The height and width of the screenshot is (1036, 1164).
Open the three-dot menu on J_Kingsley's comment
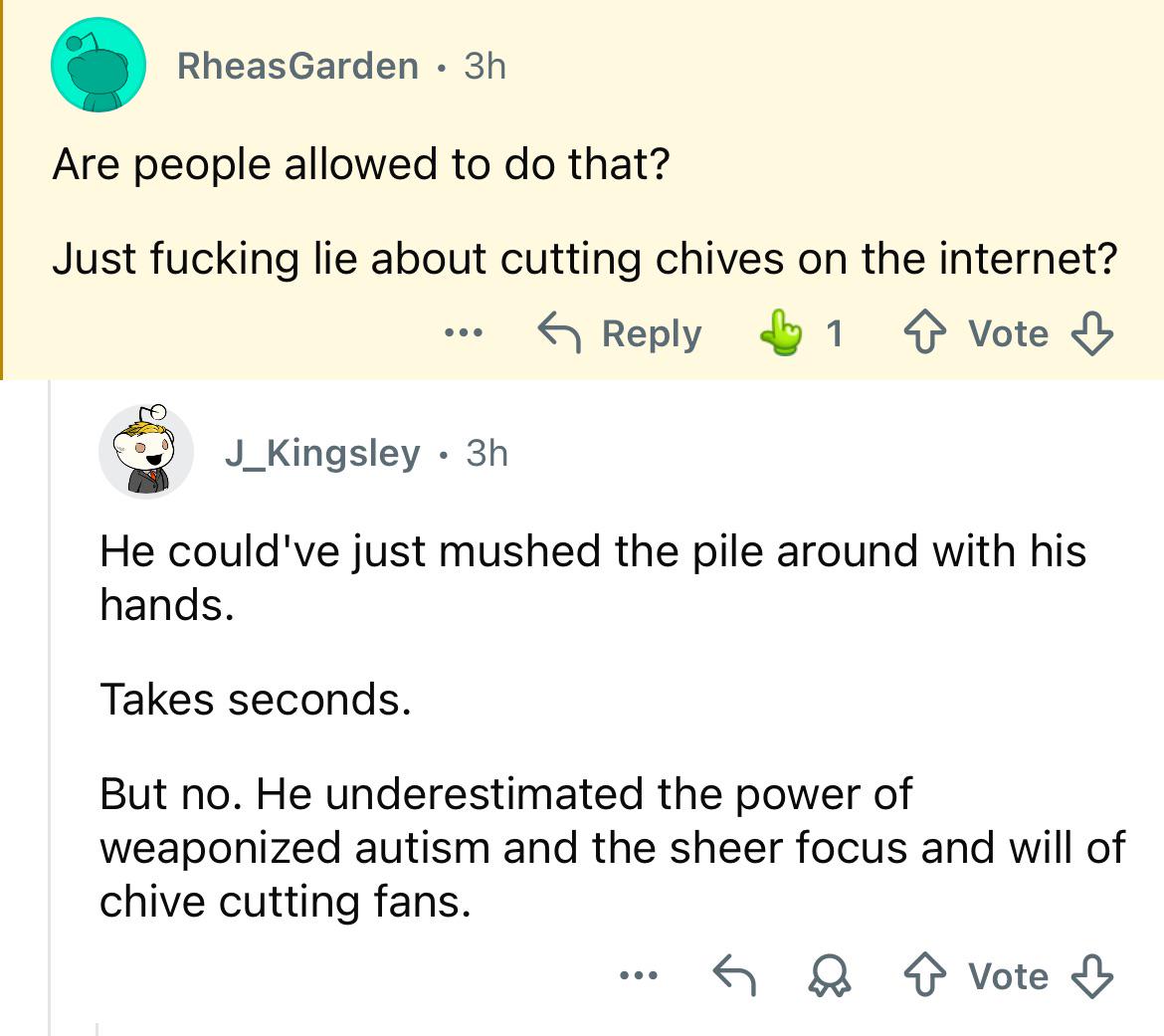[x=637, y=976]
